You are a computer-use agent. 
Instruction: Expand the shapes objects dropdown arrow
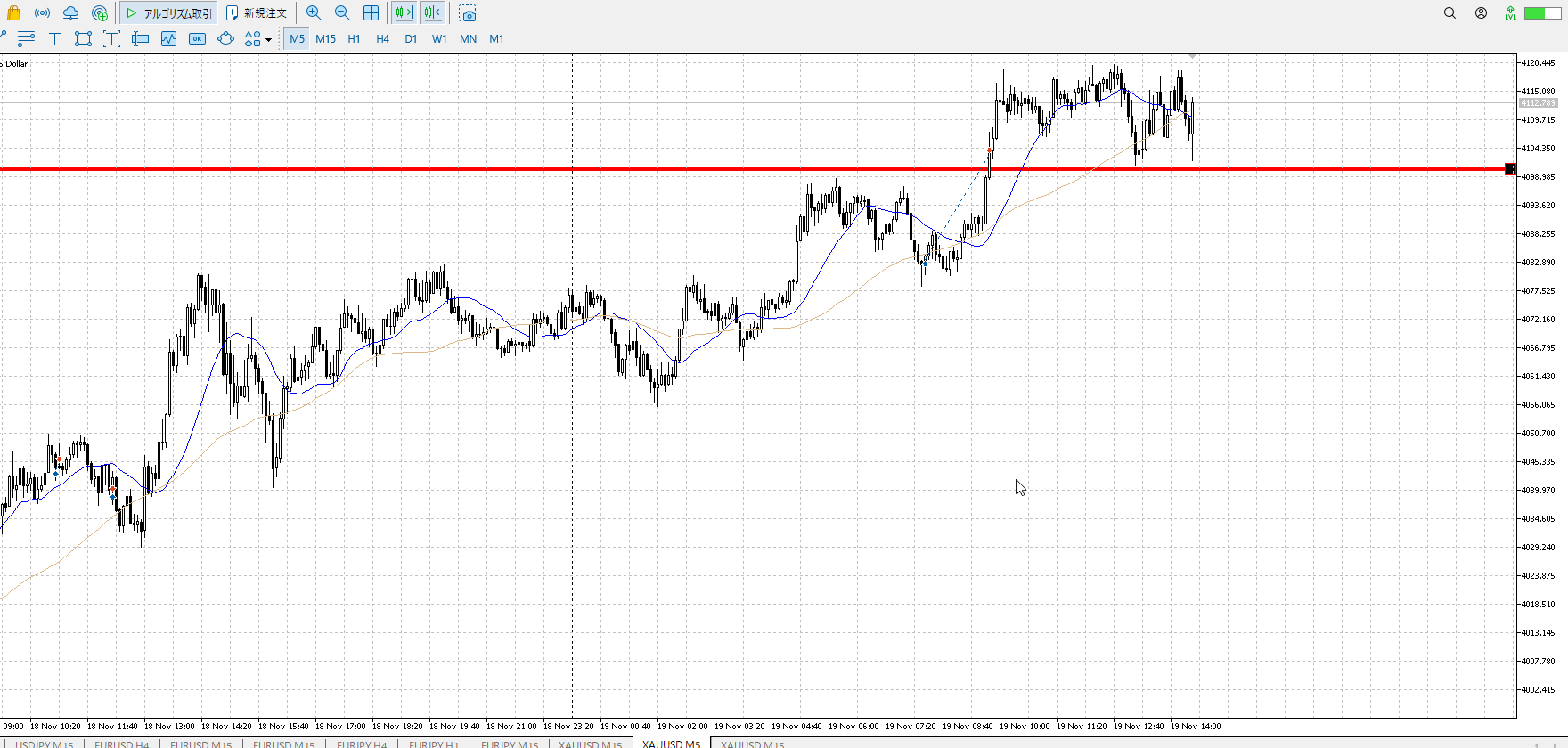(x=268, y=39)
